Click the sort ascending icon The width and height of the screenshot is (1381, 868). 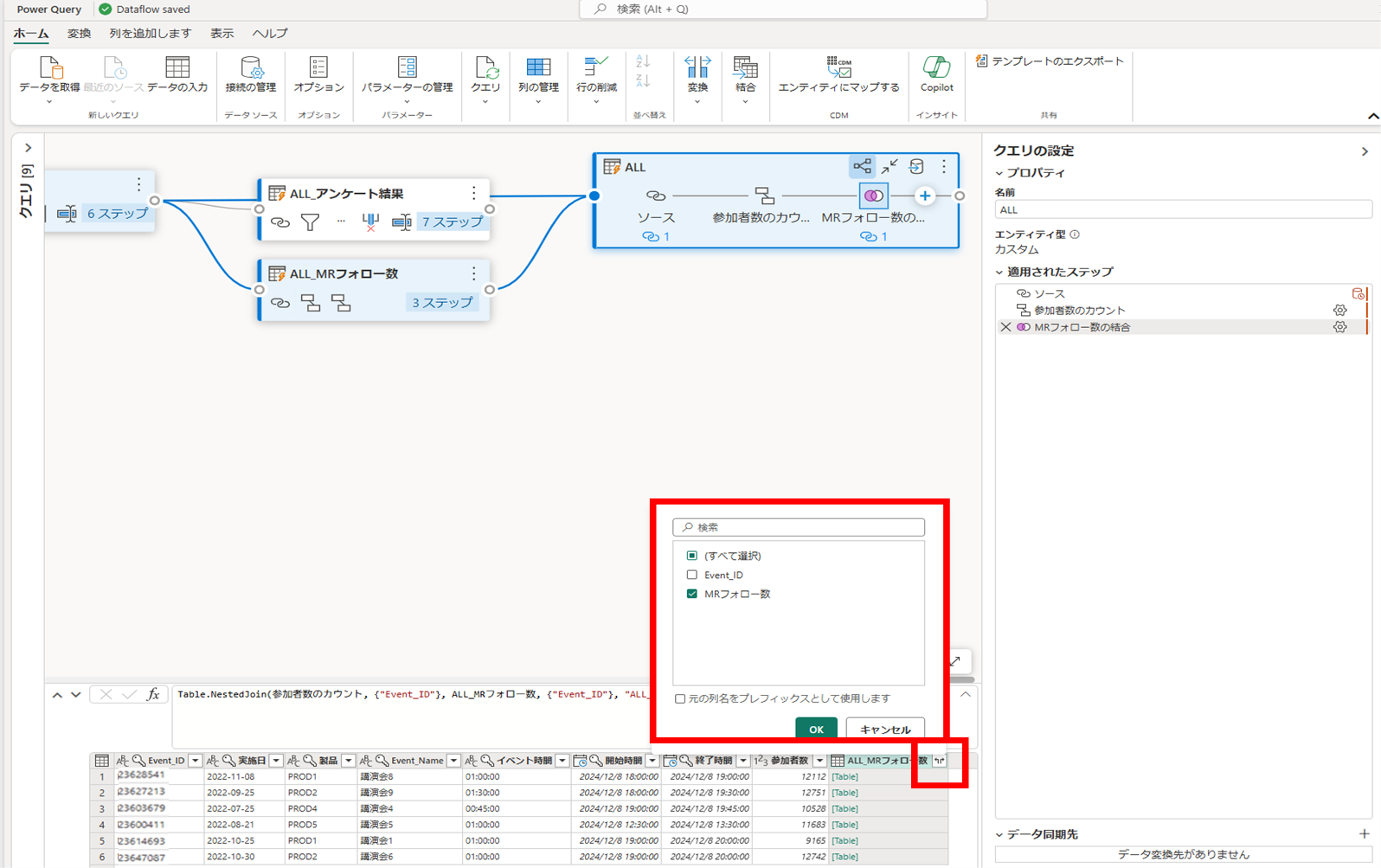[642, 61]
